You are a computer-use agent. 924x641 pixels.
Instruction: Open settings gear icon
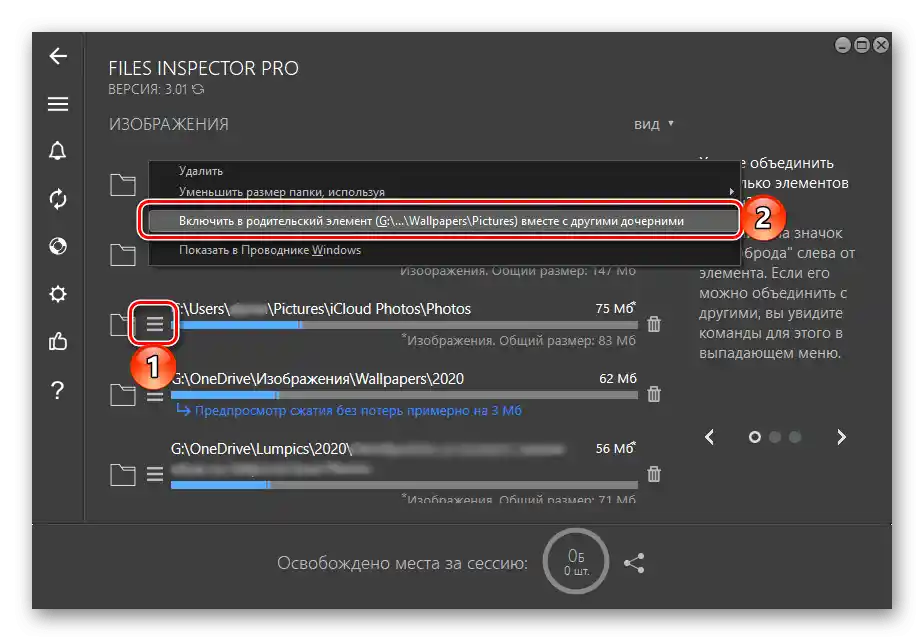click(58, 293)
